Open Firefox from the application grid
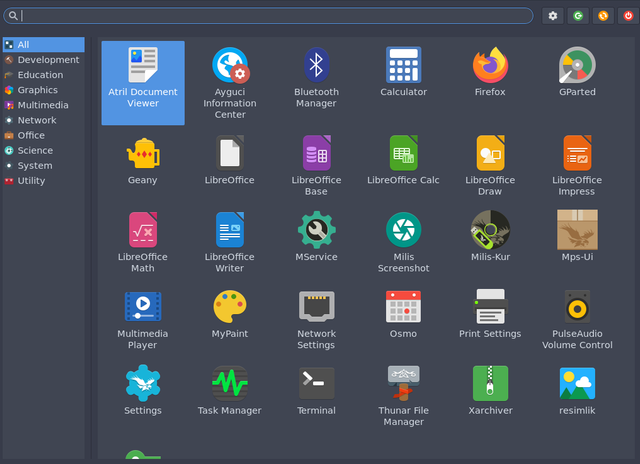This screenshot has width=640, height=464. (490, 67)
